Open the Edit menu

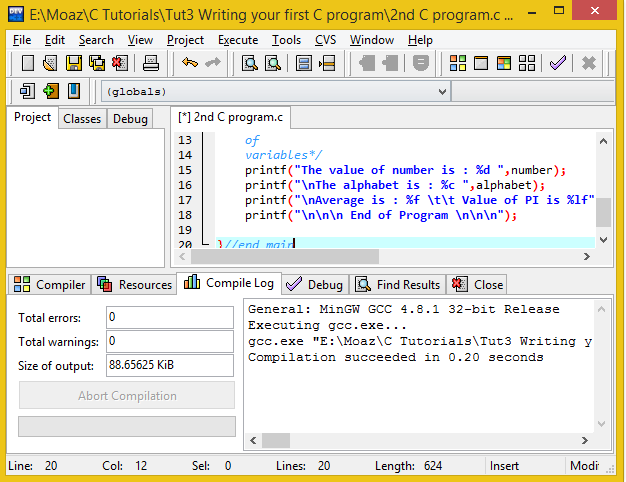click(x=55, y=40)
